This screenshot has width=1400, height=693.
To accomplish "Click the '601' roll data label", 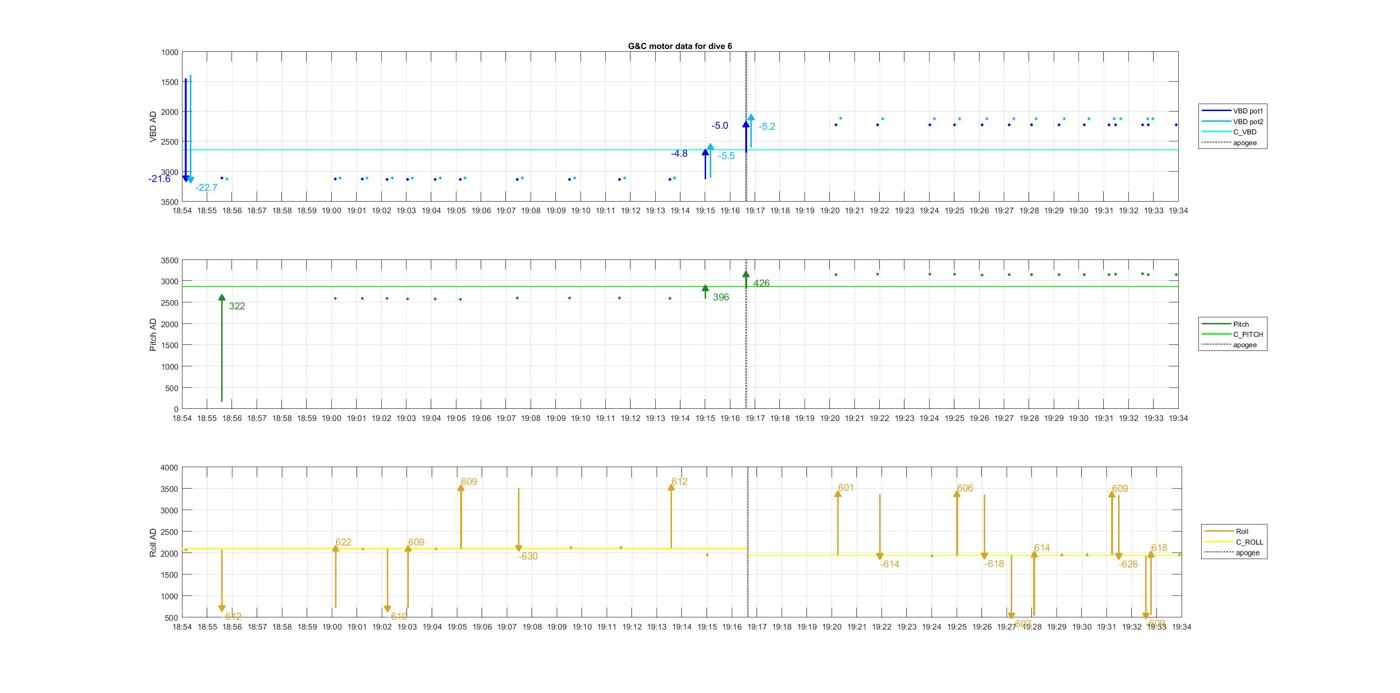I will [846, 488].
